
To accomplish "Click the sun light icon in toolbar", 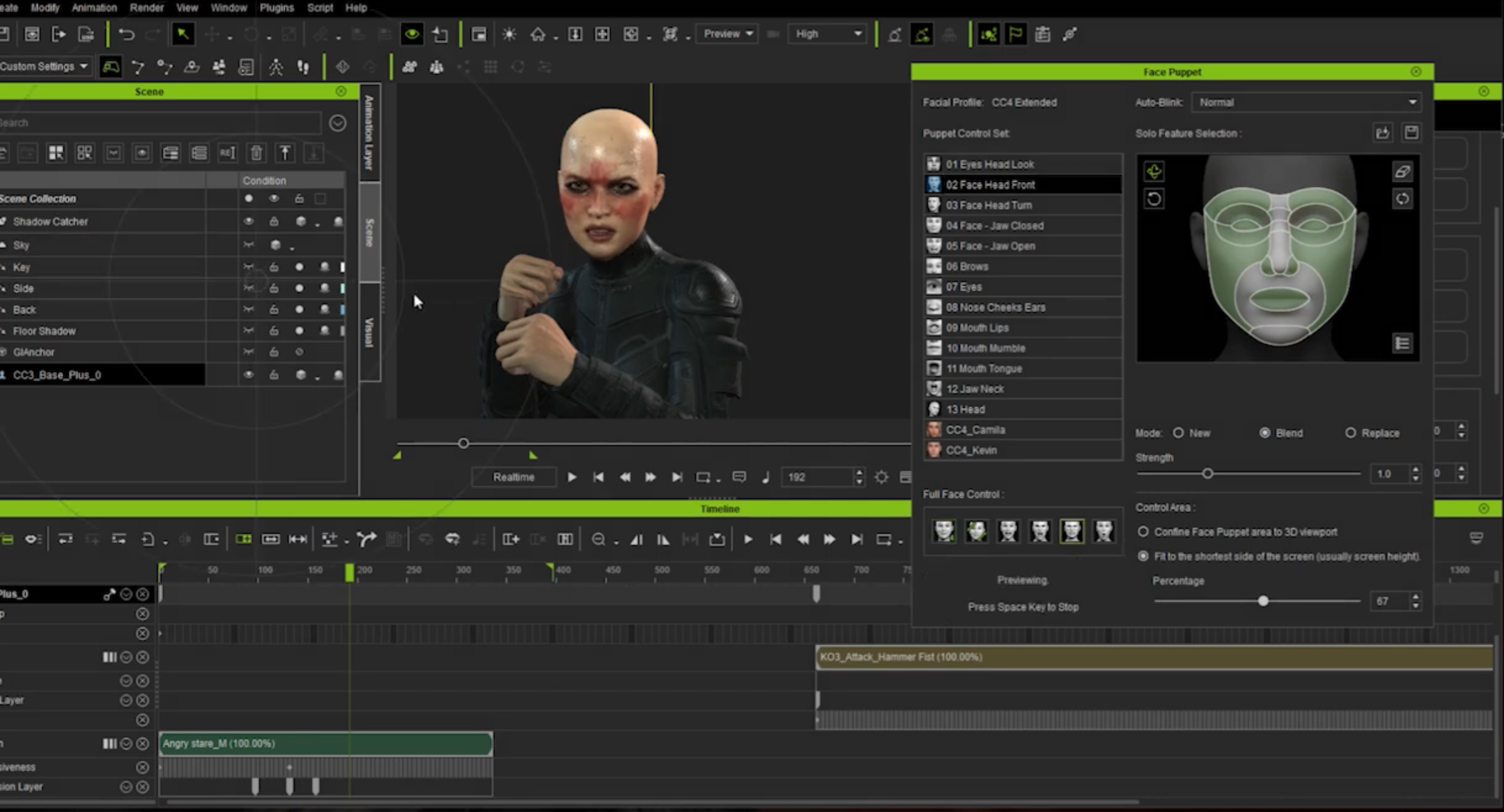I will click(x=509, y=34).
